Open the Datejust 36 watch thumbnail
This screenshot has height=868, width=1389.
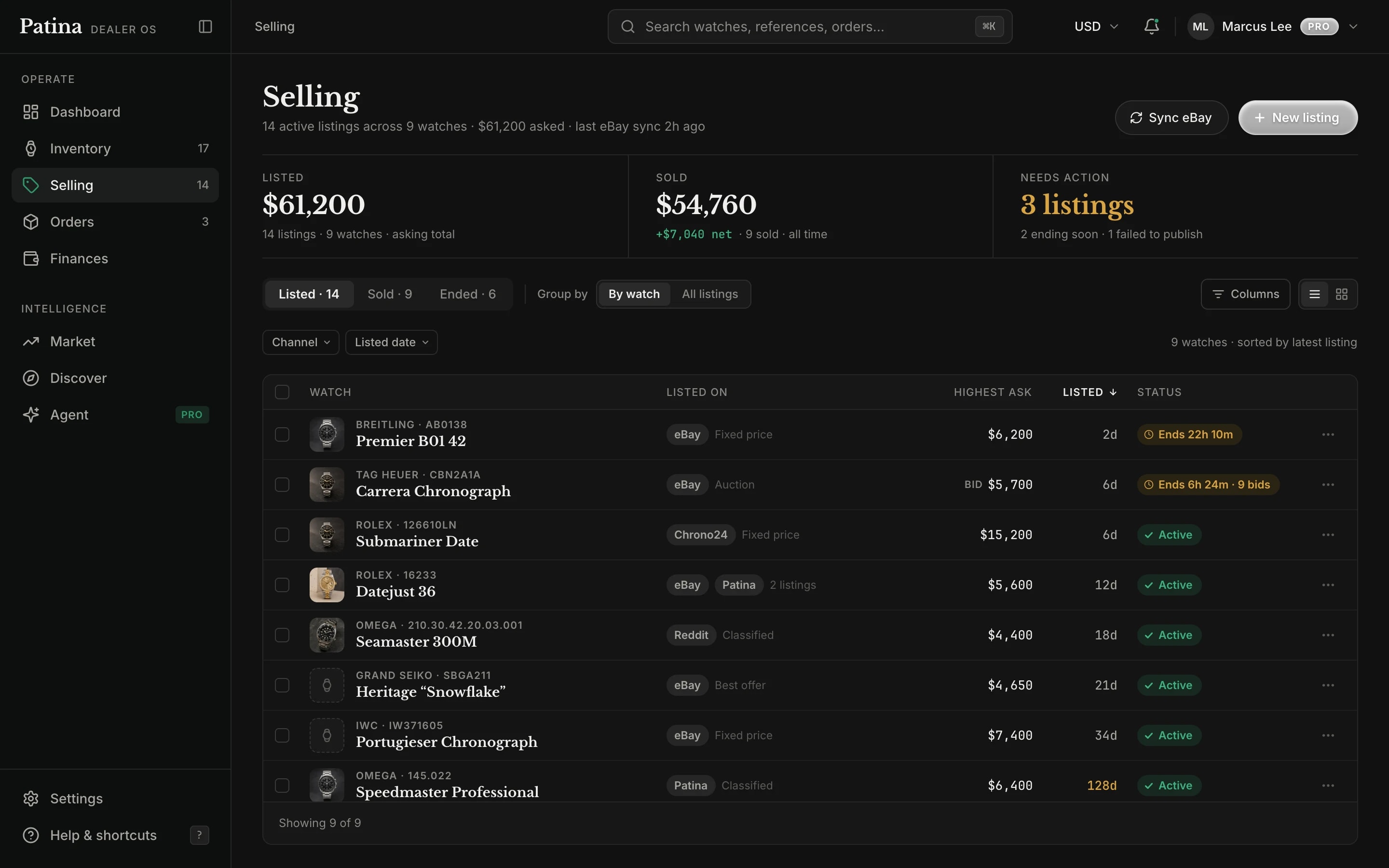[x=327, y=585]
